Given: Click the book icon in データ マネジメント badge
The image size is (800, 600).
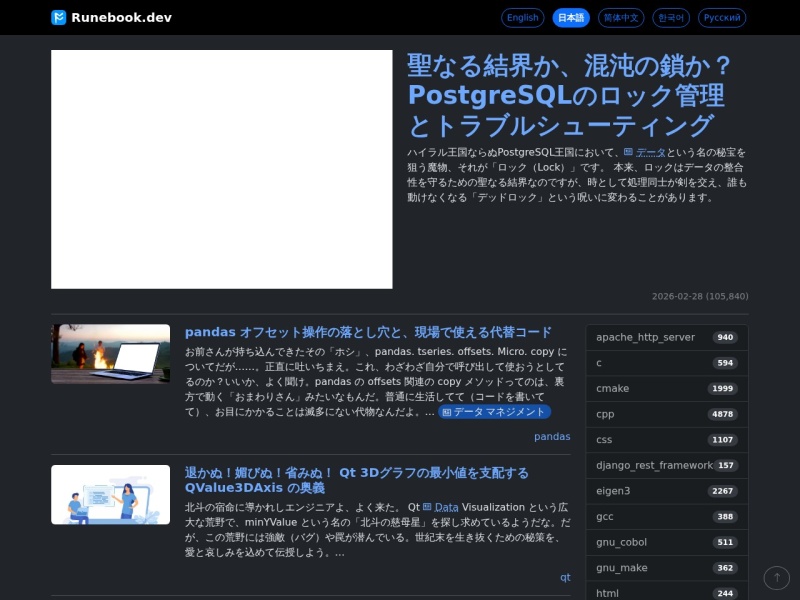Looking at the screenshot, I should click(x=447, y=412).
